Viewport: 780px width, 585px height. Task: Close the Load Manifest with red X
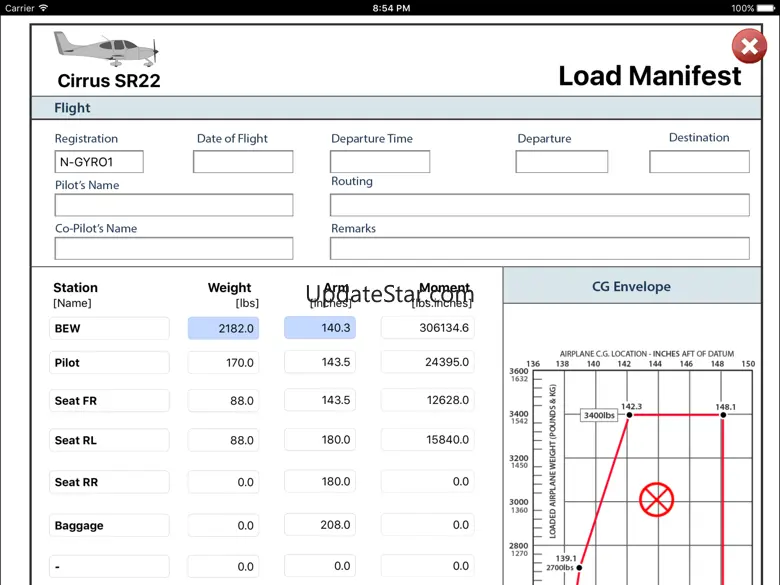coord(749,46)
